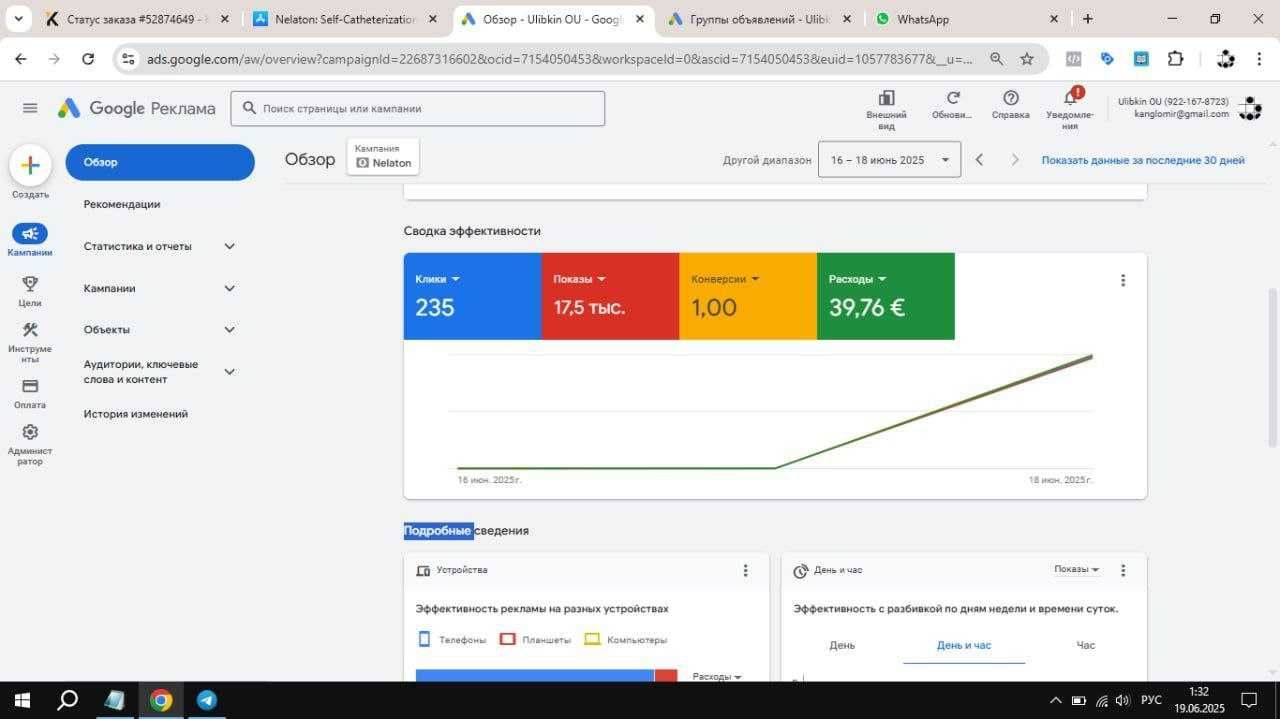
Task: Open Устройства card three-dot menu
Action: pyautogui.click(x=745, y=570)
